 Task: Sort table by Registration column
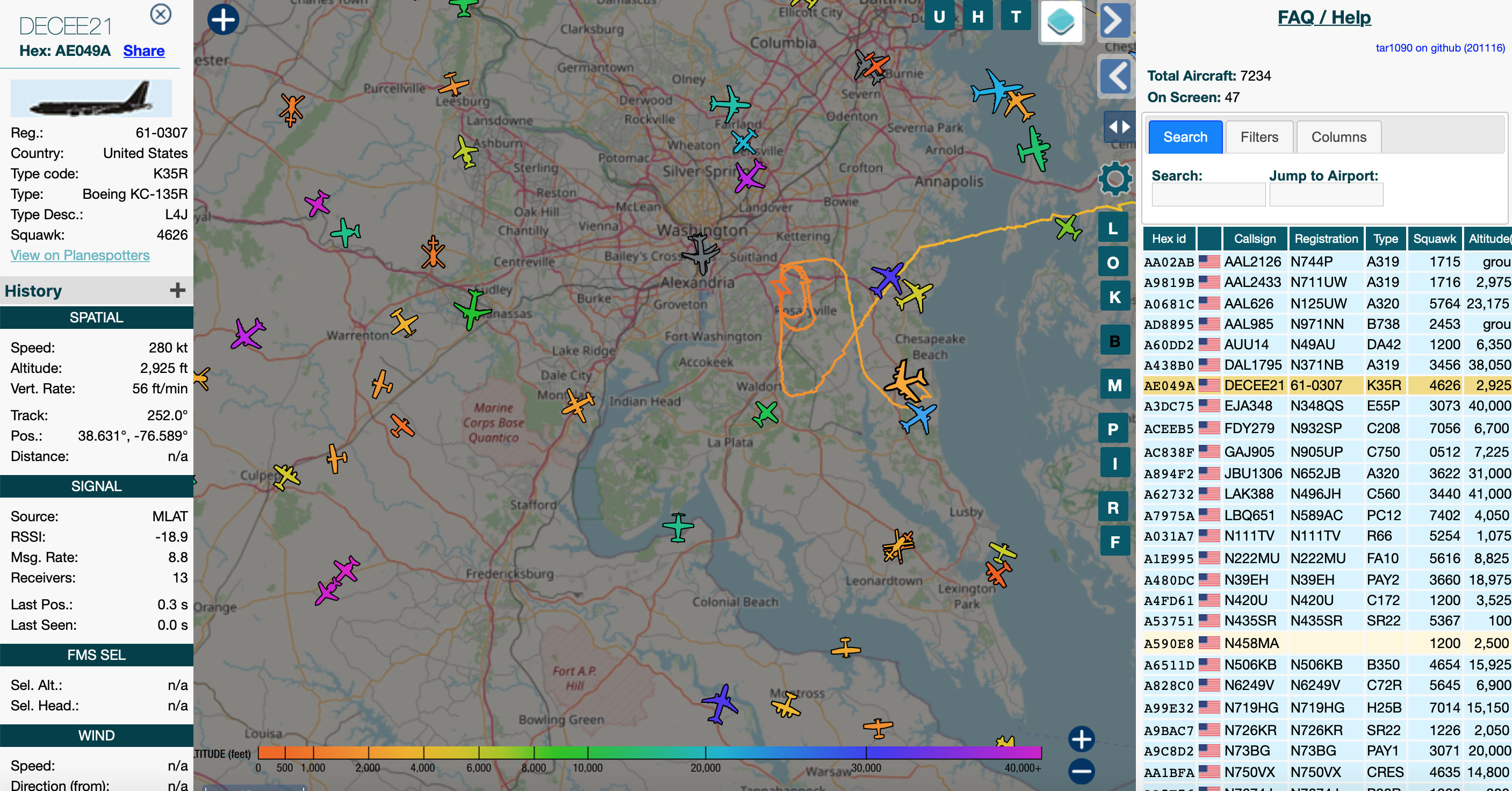pyautogui.click(x=1326, y=238)
